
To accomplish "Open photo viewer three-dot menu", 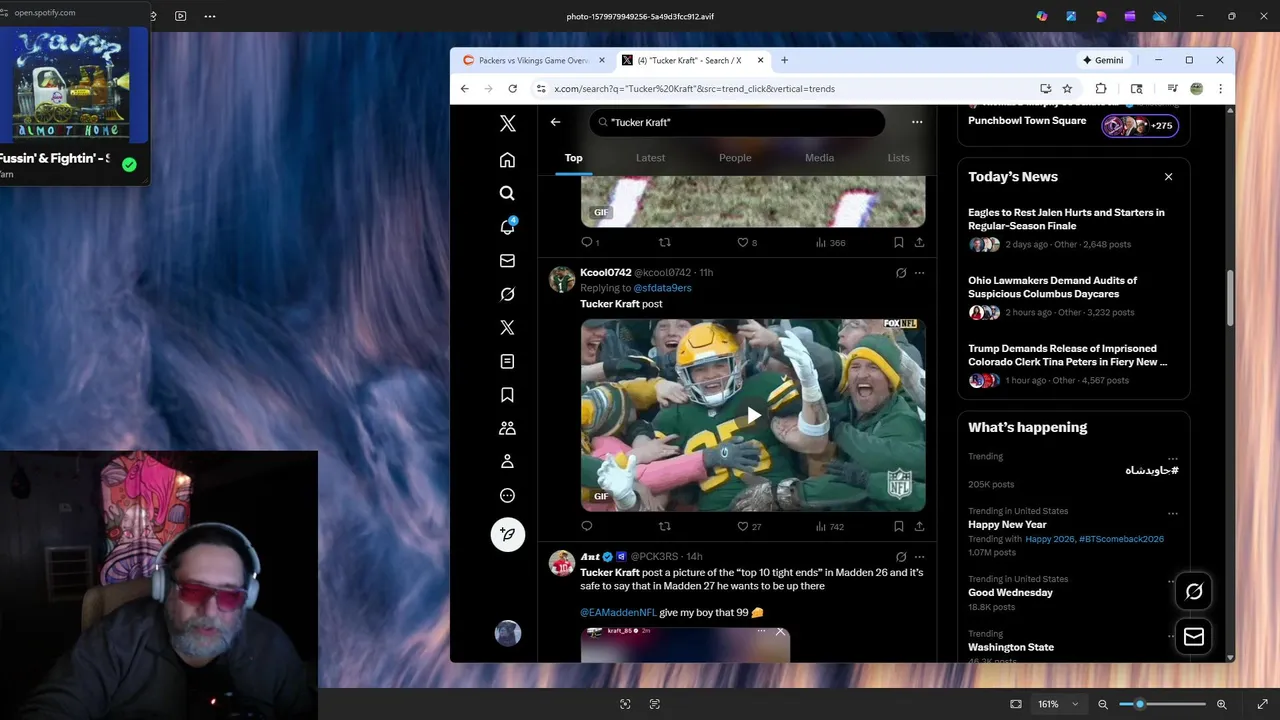I will tap(209, 16).
